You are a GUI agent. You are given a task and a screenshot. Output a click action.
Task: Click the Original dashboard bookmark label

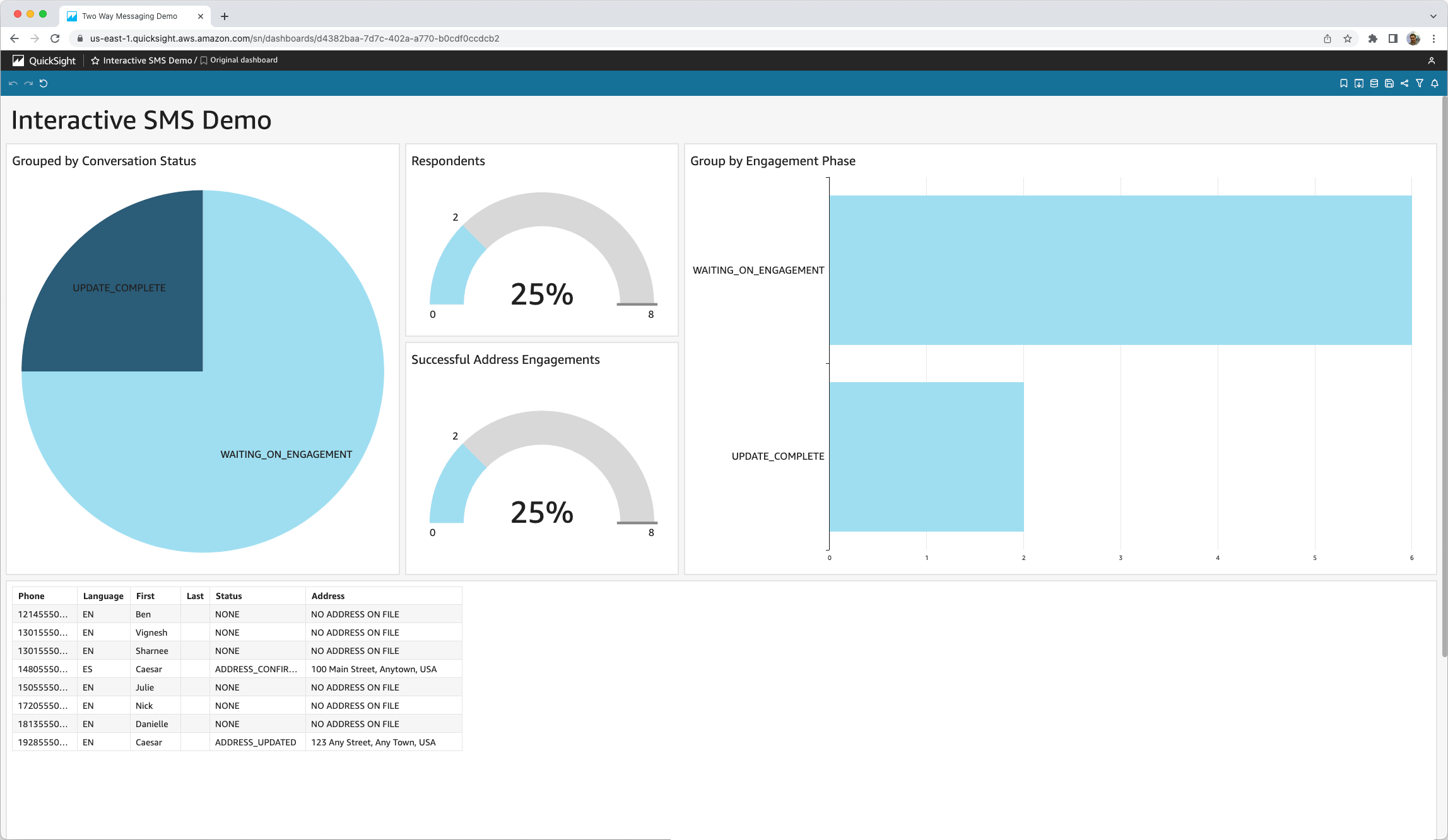pyautogui.click(x=243, y=60)
